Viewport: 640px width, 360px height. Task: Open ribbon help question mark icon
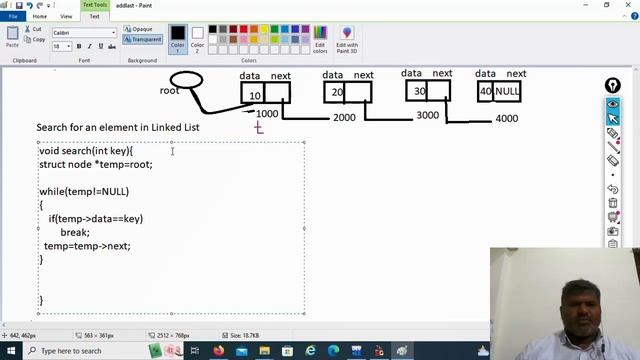pos(634,16)
